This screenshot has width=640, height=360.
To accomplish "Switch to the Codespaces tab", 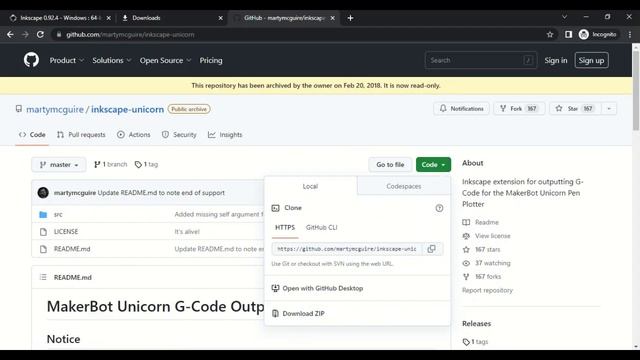I will click(403, 186).
